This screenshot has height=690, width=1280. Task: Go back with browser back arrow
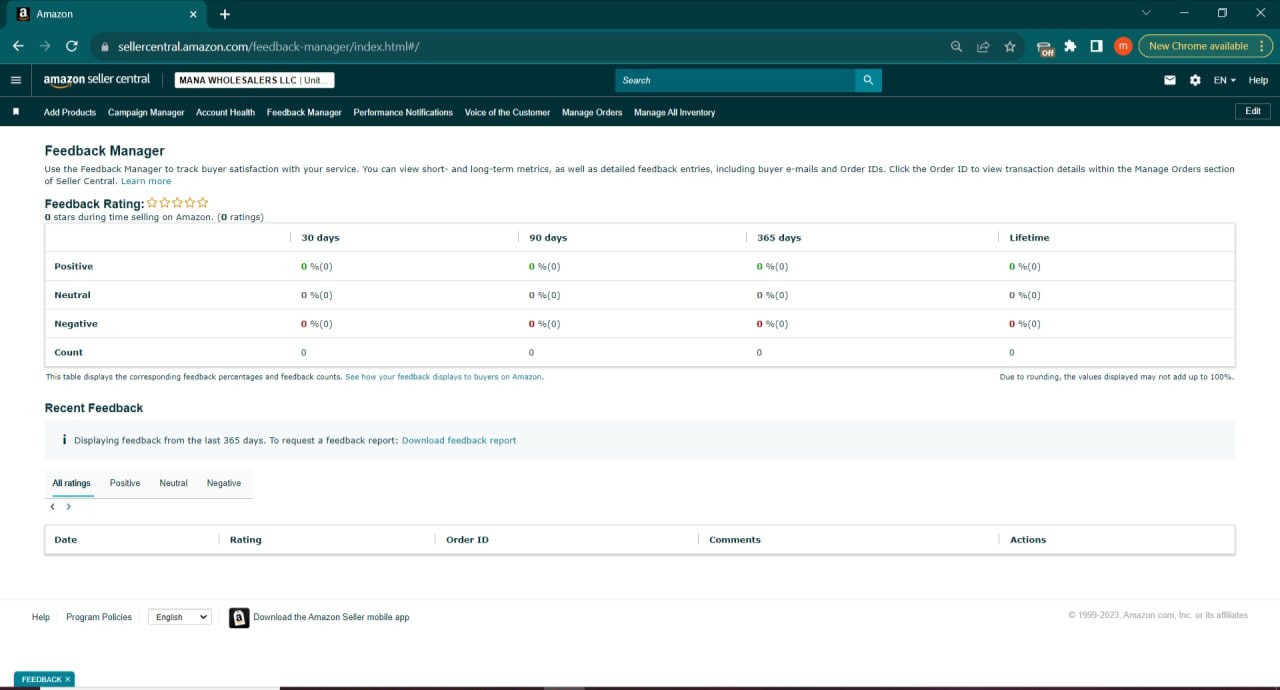(x=18, y=46)
